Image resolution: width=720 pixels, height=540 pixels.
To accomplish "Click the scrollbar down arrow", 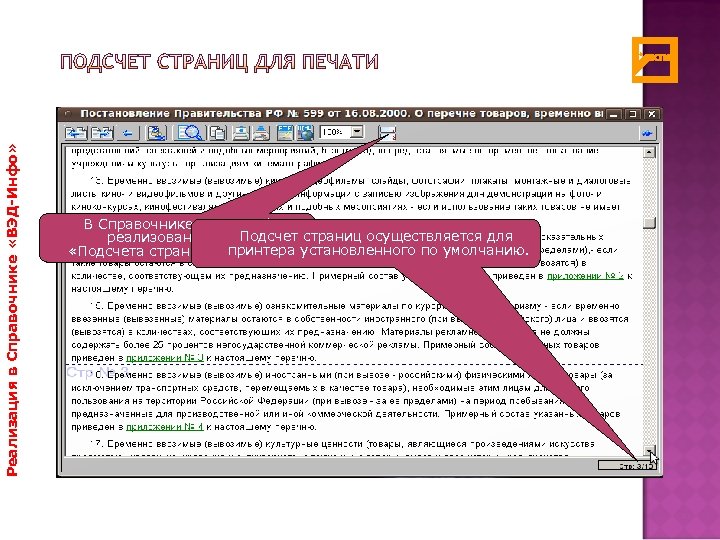I will (649, 450).
